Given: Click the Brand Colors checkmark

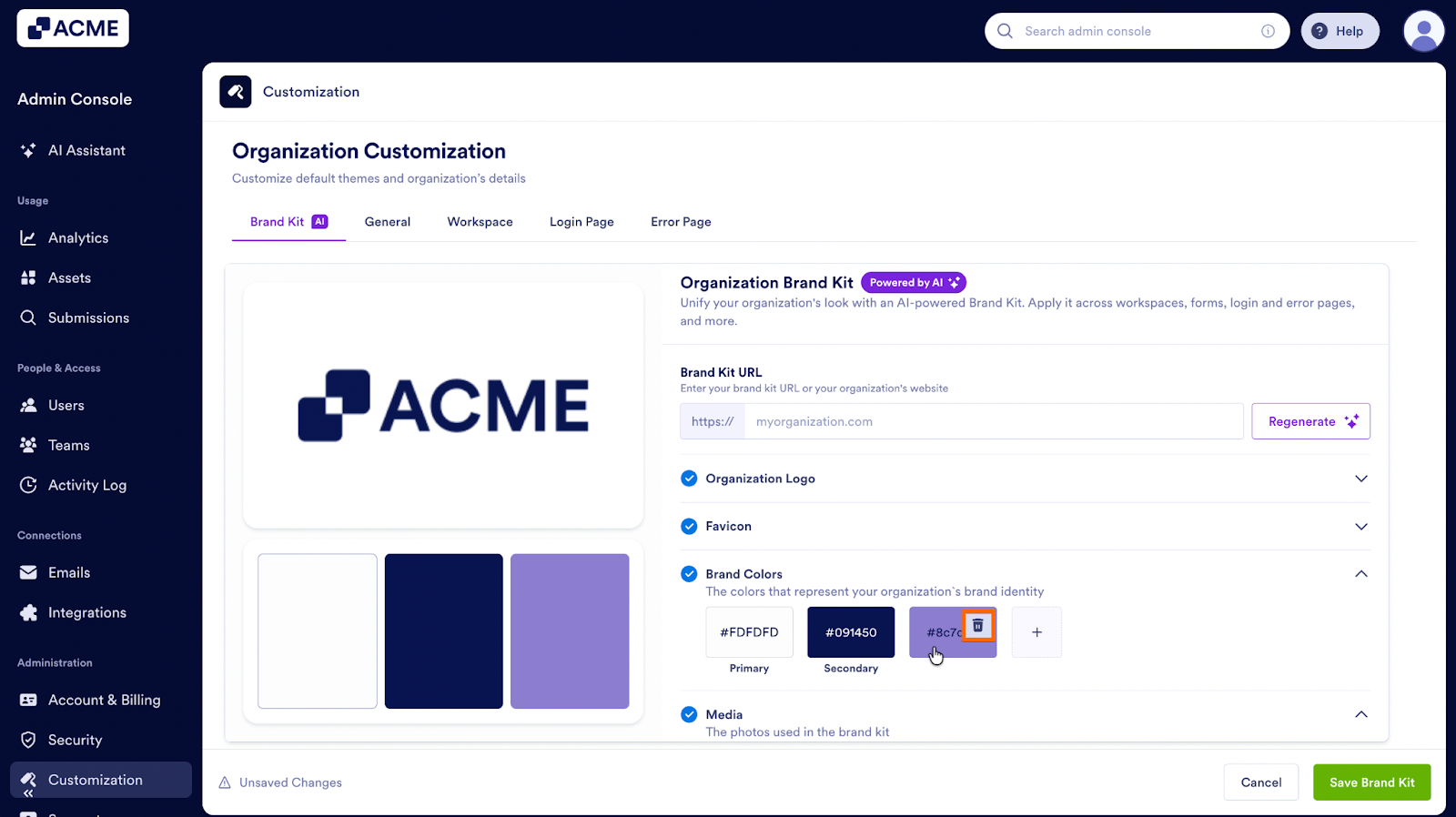Looking at the screenshot, I should (x=689, y=574).
